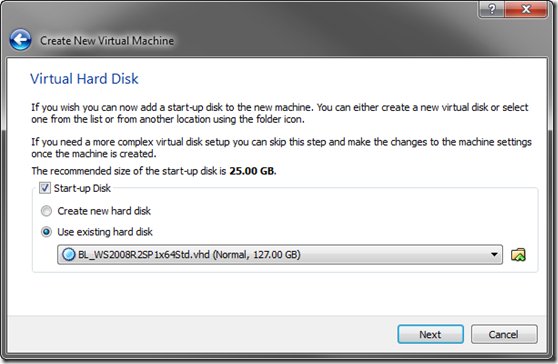Click the first paragraph about adding a start-up disk
Viewport: 558px width, 364px height.
(280, 113)
